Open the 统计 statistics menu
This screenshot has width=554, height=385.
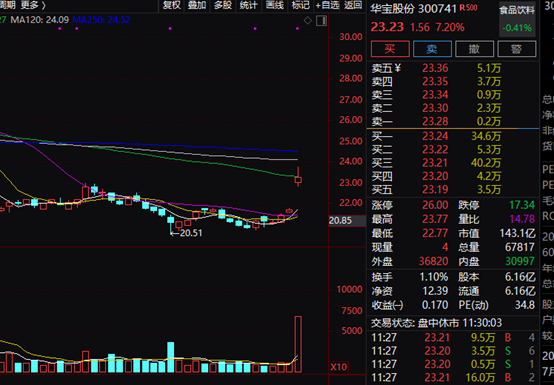[x=248, y=5]
